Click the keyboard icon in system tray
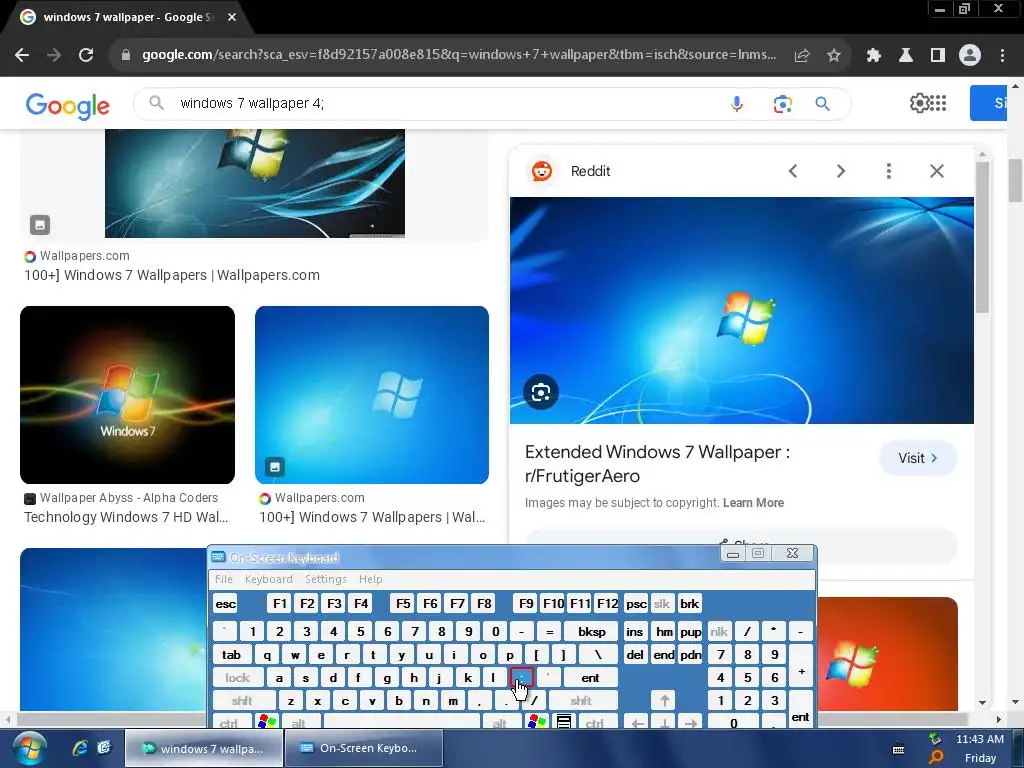The height and width of the screenshot is (768, 1024). point(899,749)
